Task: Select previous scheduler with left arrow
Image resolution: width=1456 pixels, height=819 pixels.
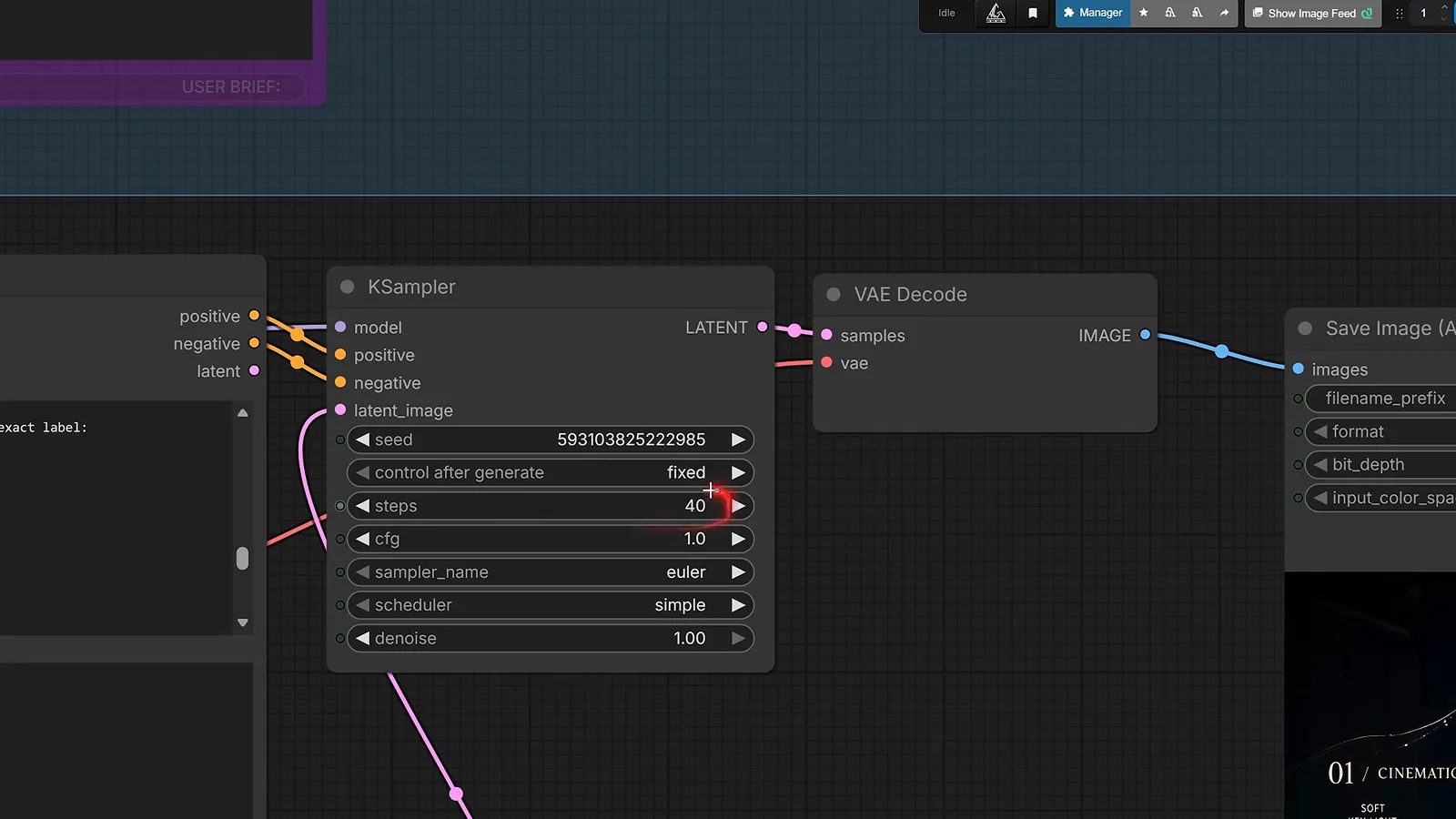Action: click(362, 605)
